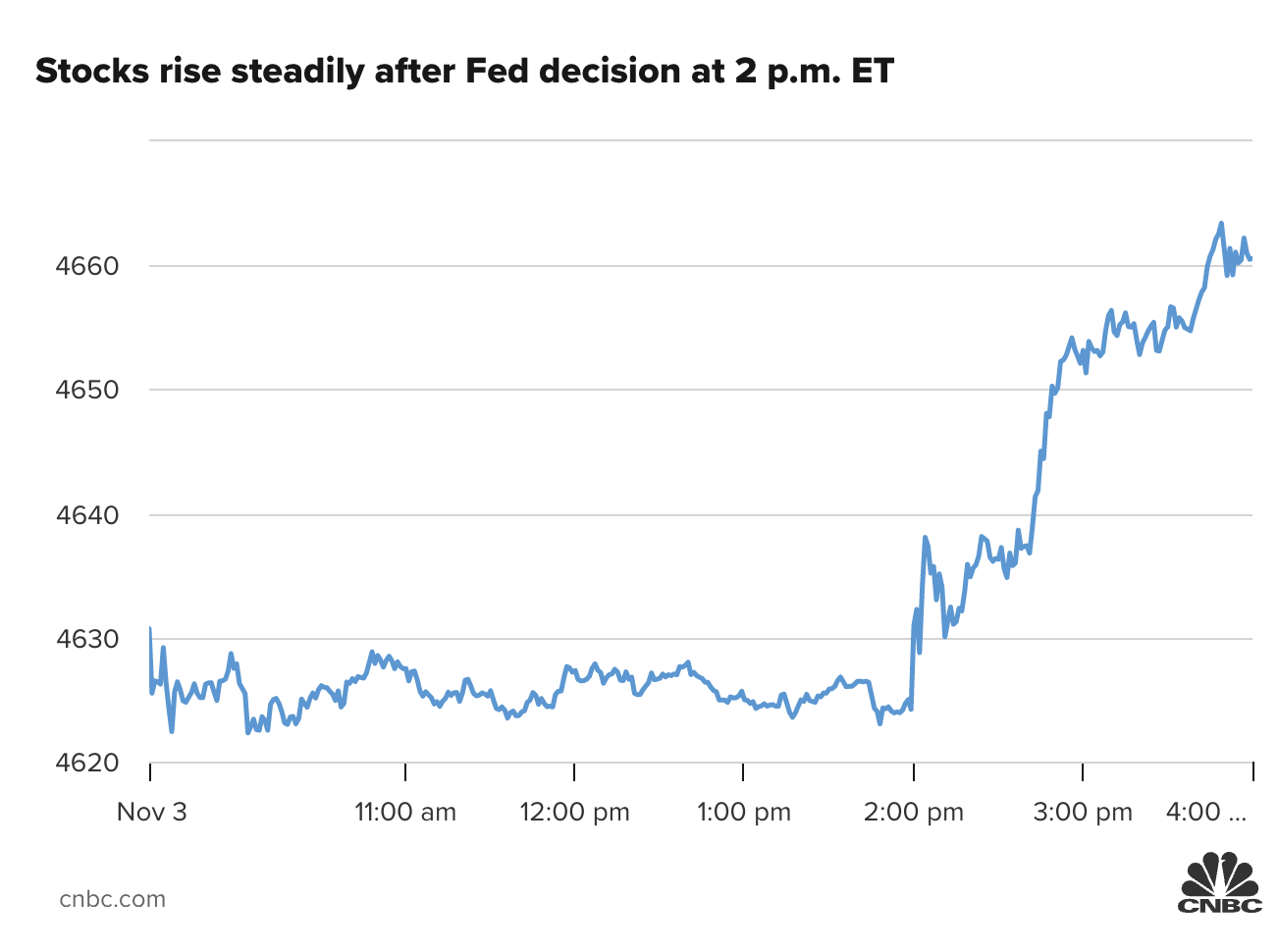
Task: Select the 1:00 pm time label
Action: pyautogui.click(x=744, y=812)
